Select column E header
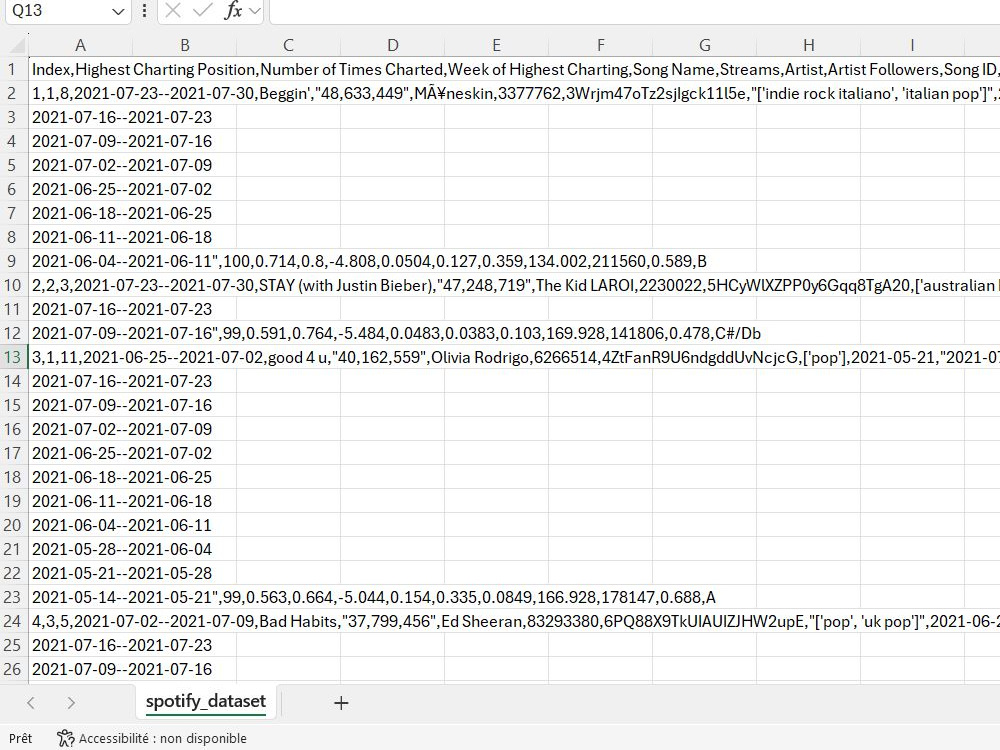 (x=496, y=45)
